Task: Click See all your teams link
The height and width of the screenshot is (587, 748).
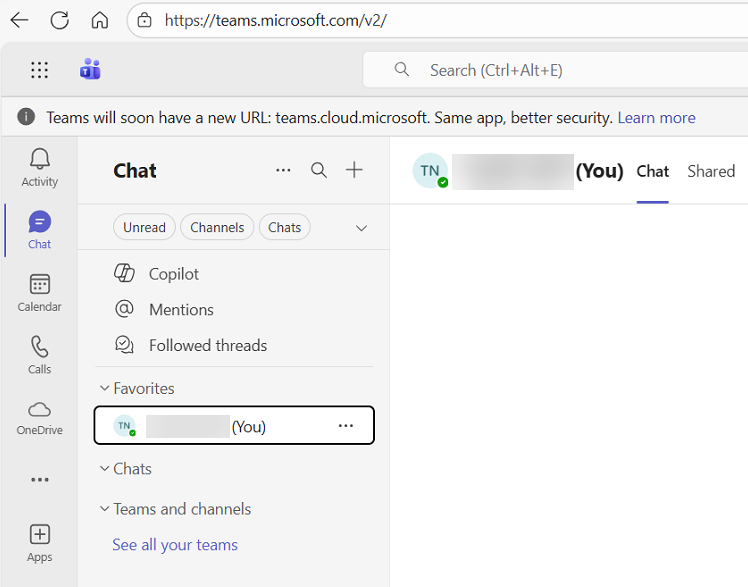Action: (x=175, y=545)
